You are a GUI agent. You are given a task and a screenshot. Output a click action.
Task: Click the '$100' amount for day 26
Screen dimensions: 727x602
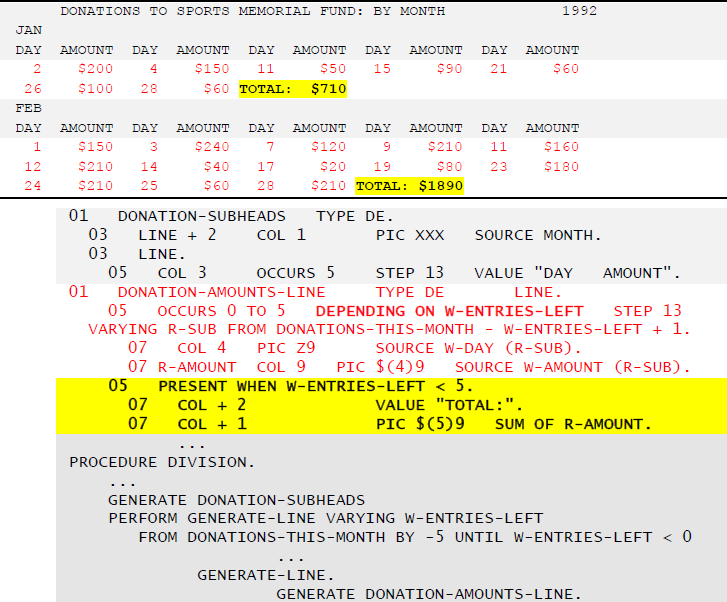[x=95, y=89]
